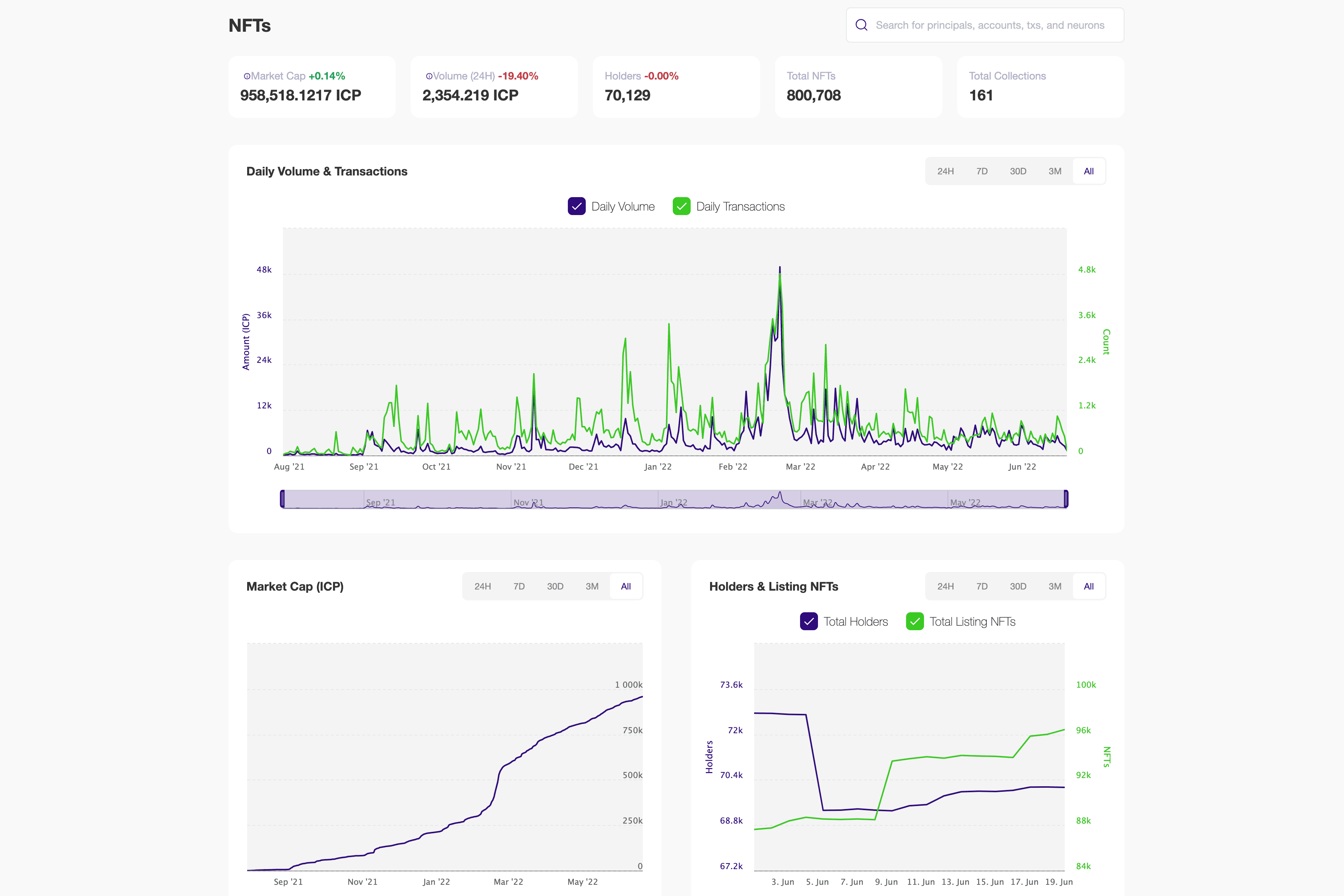Viewport: 1344px width, 896px height.
Task: Choose 30D on Daily Volume chart
Action: pos(1018,171)
